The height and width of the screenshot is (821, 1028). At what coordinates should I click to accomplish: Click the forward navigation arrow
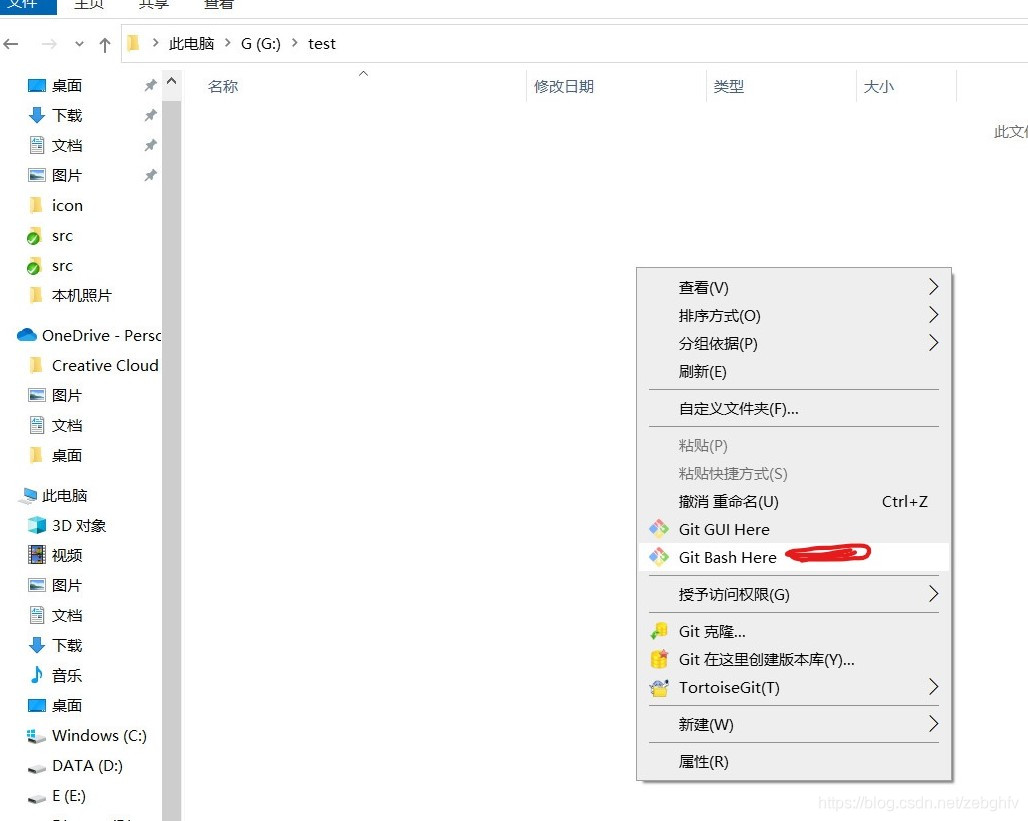pyautogui.click(x=49, y=44)
